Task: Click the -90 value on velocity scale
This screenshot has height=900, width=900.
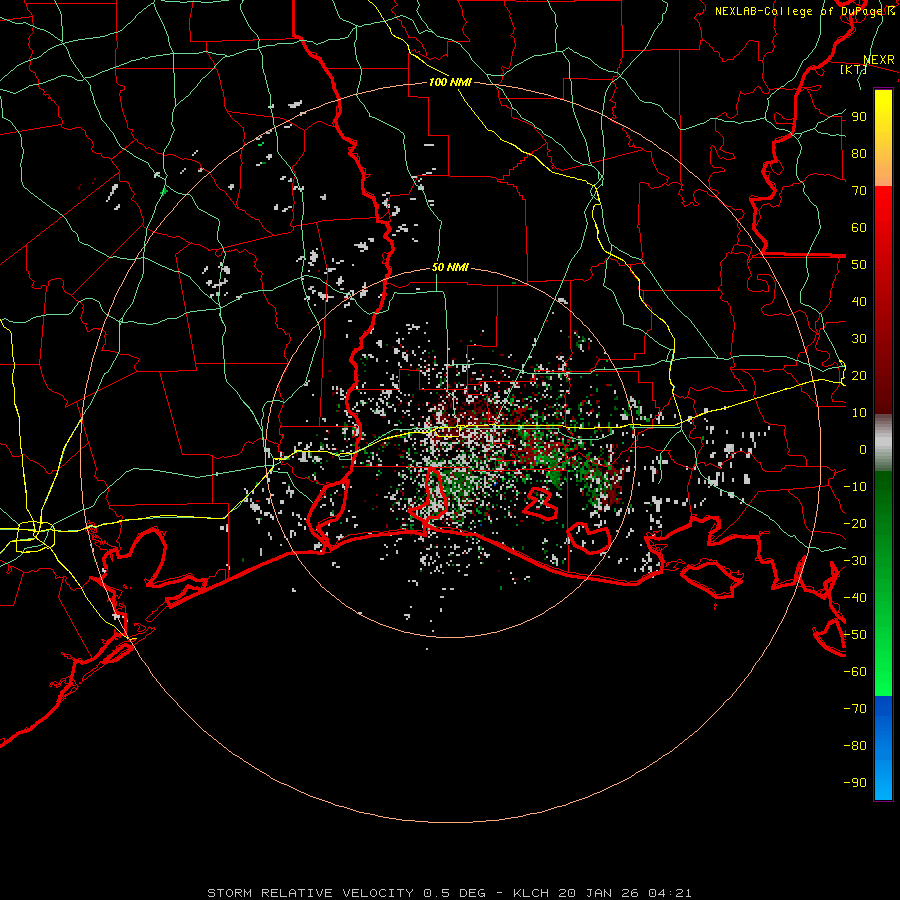Action: [855, 783]
